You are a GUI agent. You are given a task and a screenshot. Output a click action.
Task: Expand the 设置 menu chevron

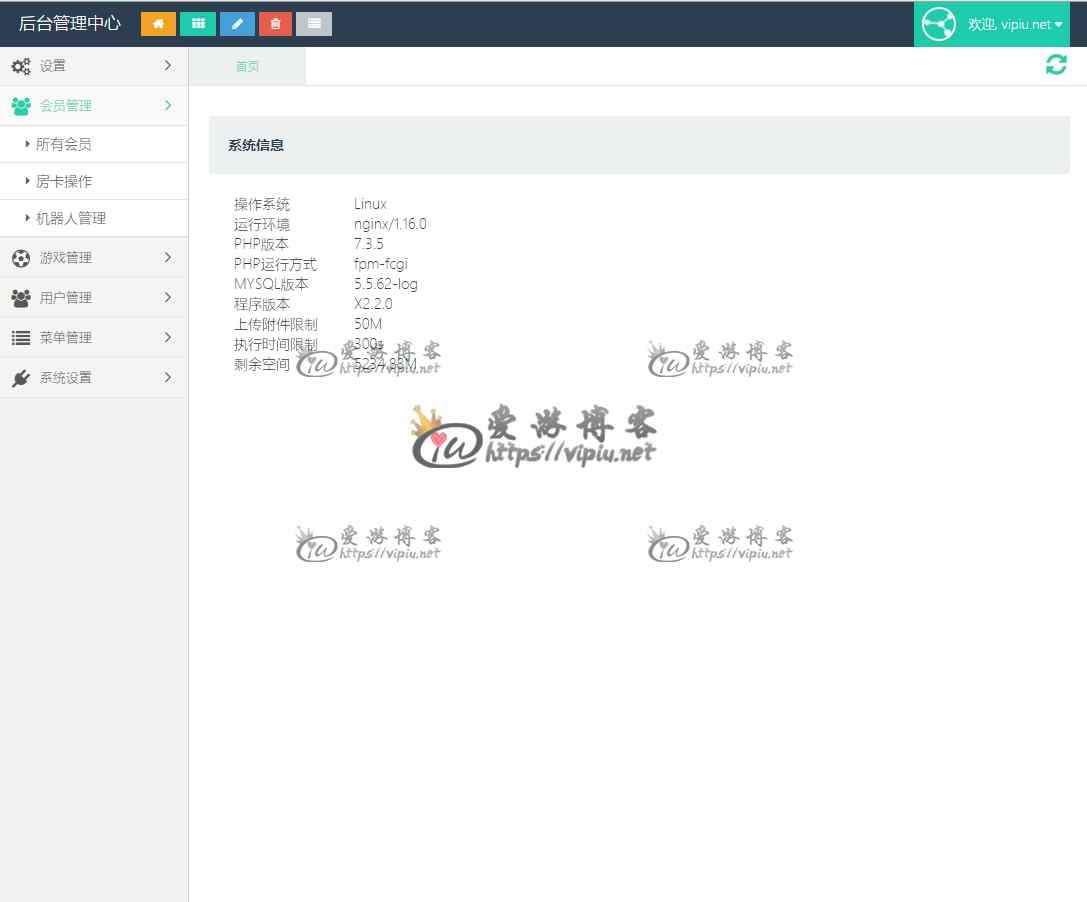(x=168, y=65)
